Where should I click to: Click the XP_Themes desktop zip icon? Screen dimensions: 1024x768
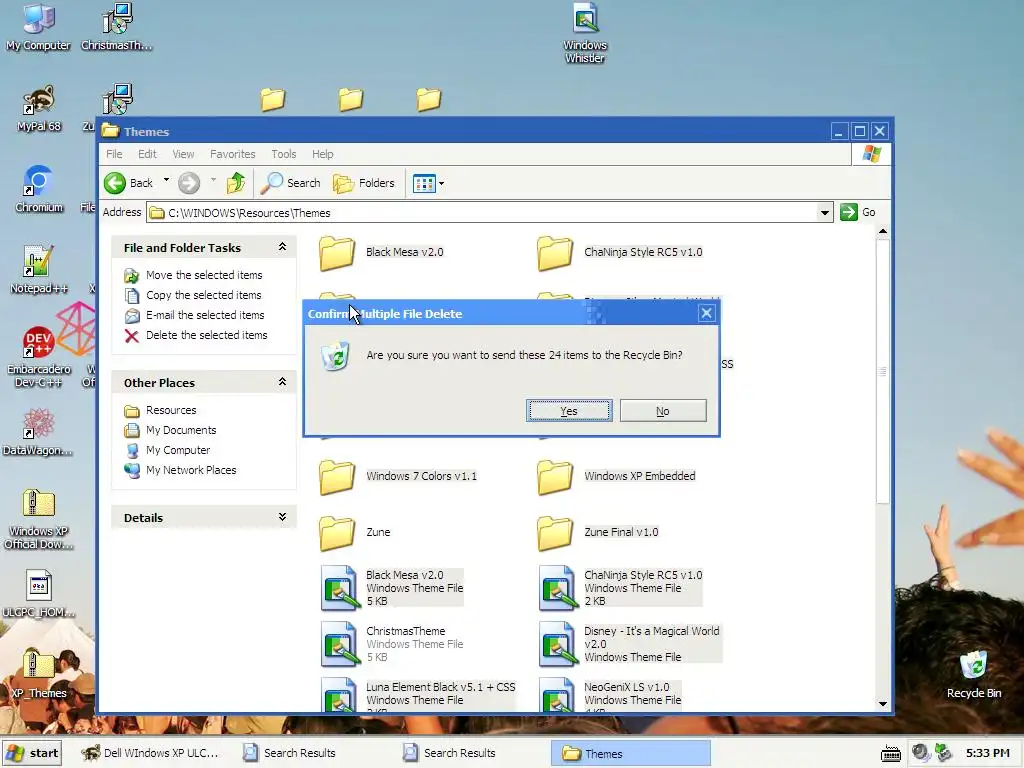tap(39, 675)
